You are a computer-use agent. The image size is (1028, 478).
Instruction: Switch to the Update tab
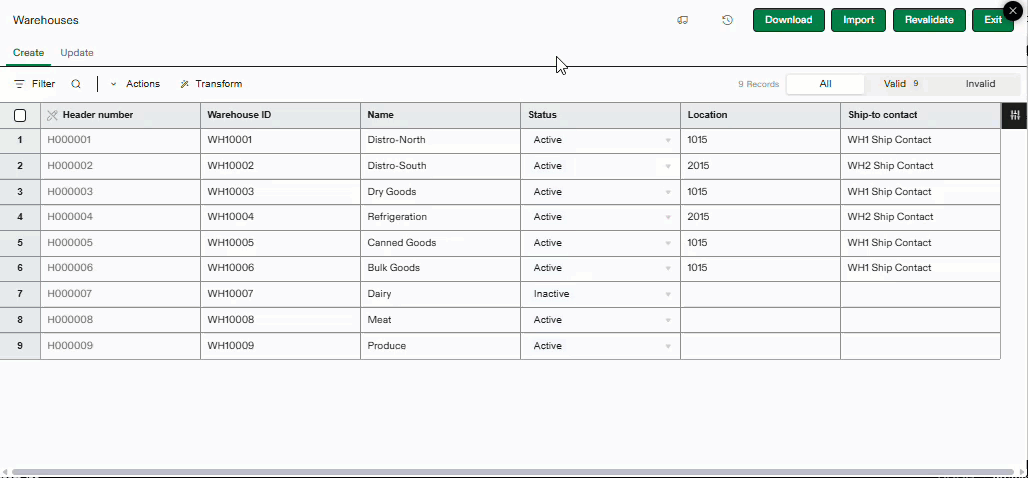click(x=77, y=53)
